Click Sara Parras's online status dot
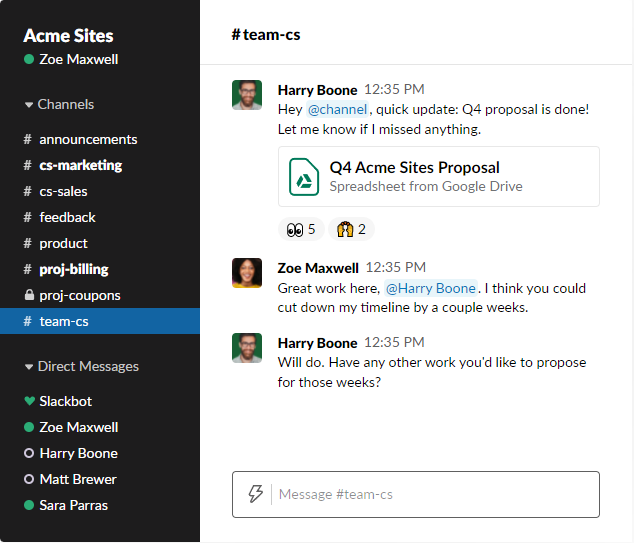This screenshot has height=543, width=634. click(29, 505)
